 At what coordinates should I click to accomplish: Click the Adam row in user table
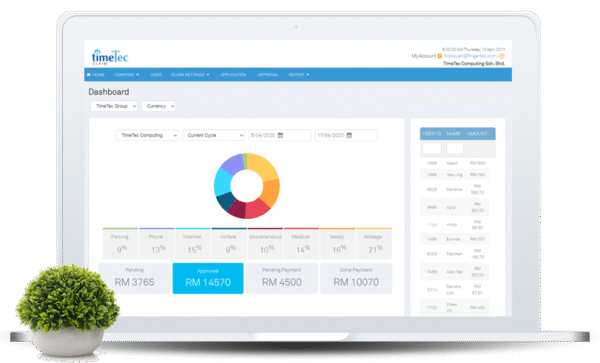point(455,163)
